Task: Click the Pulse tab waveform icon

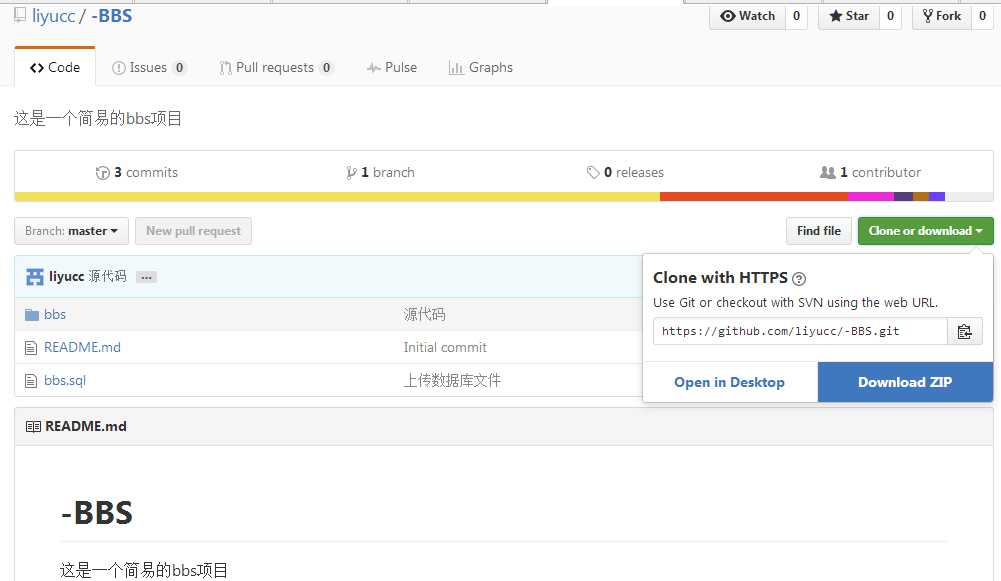Action: 374,68
